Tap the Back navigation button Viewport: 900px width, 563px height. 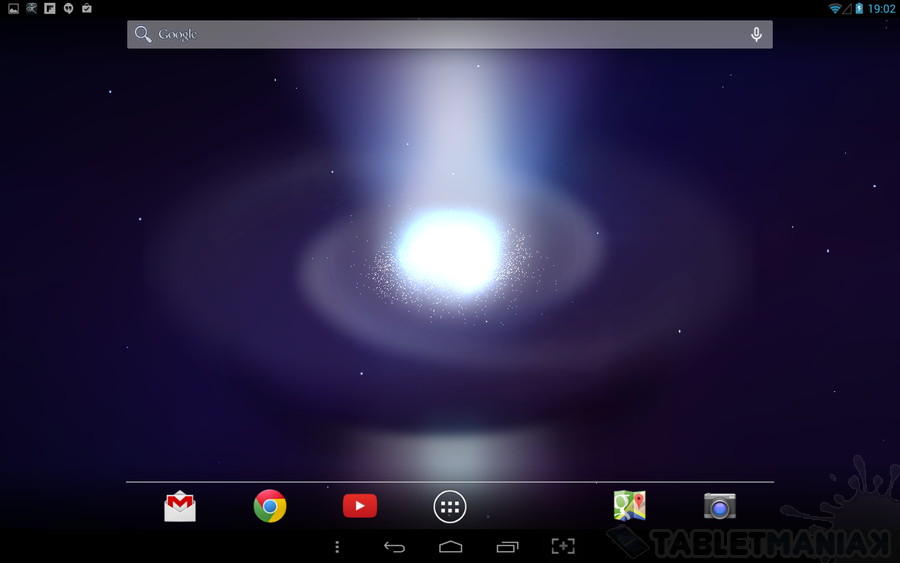[394, 547]
